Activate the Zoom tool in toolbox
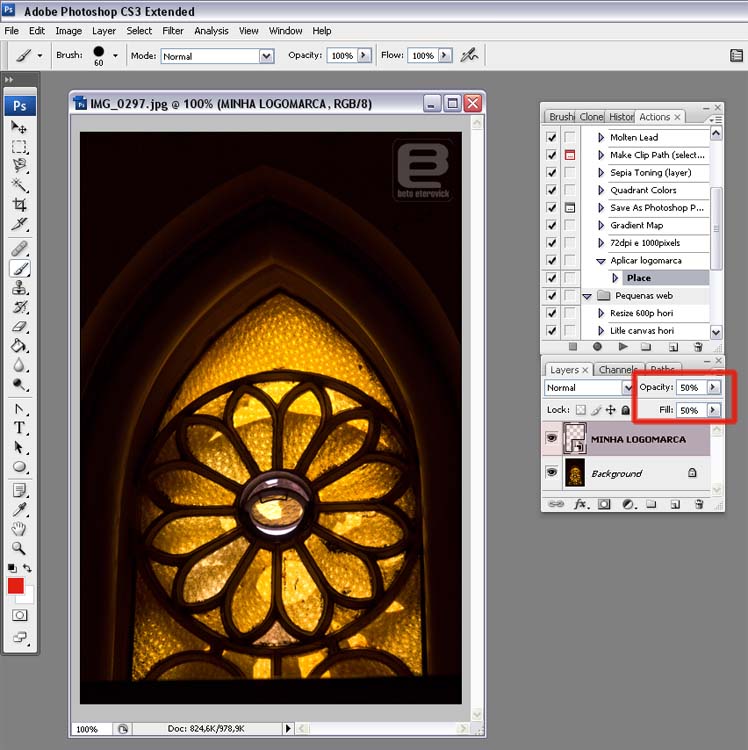Viewport: 748px width, 750px height. click(x=19, y=548)
